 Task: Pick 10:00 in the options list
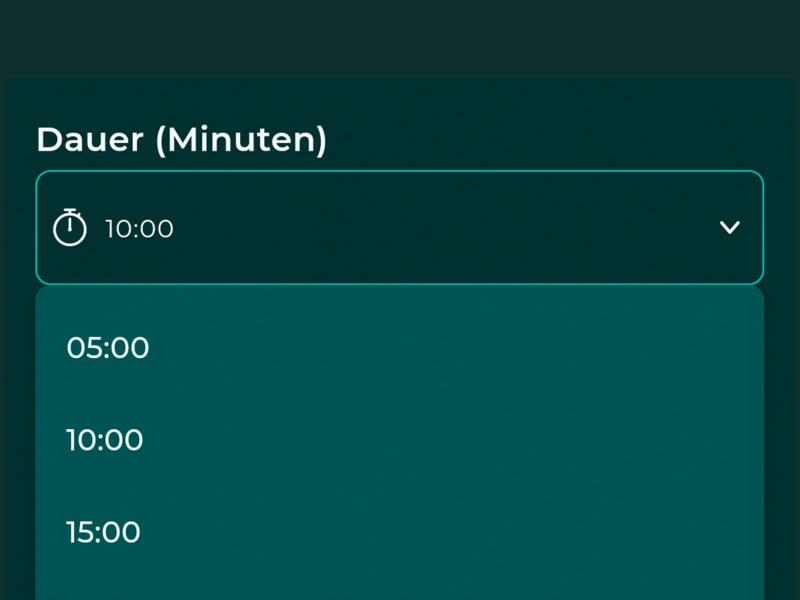point(104,440)
